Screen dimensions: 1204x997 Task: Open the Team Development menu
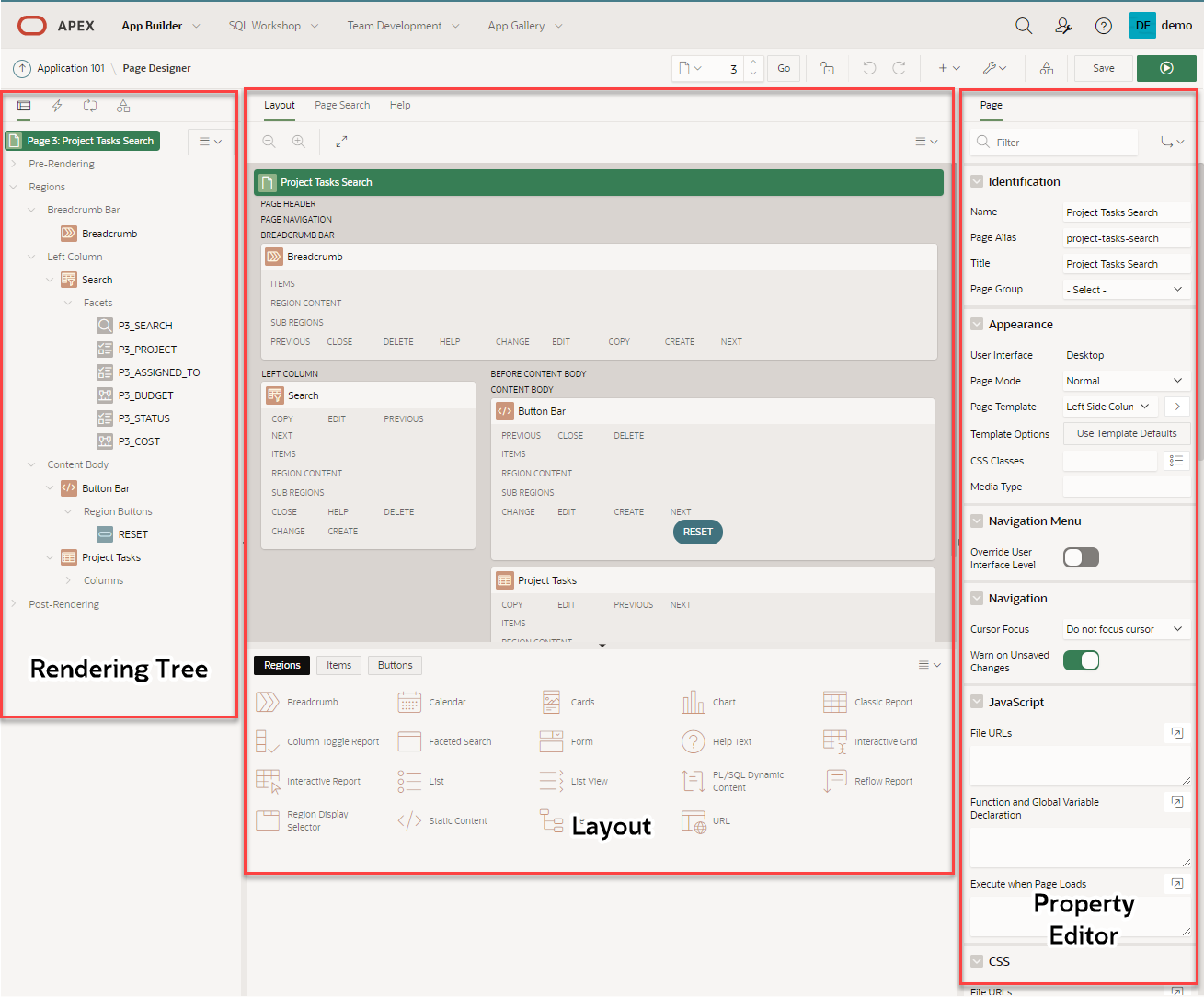point(404,26)
